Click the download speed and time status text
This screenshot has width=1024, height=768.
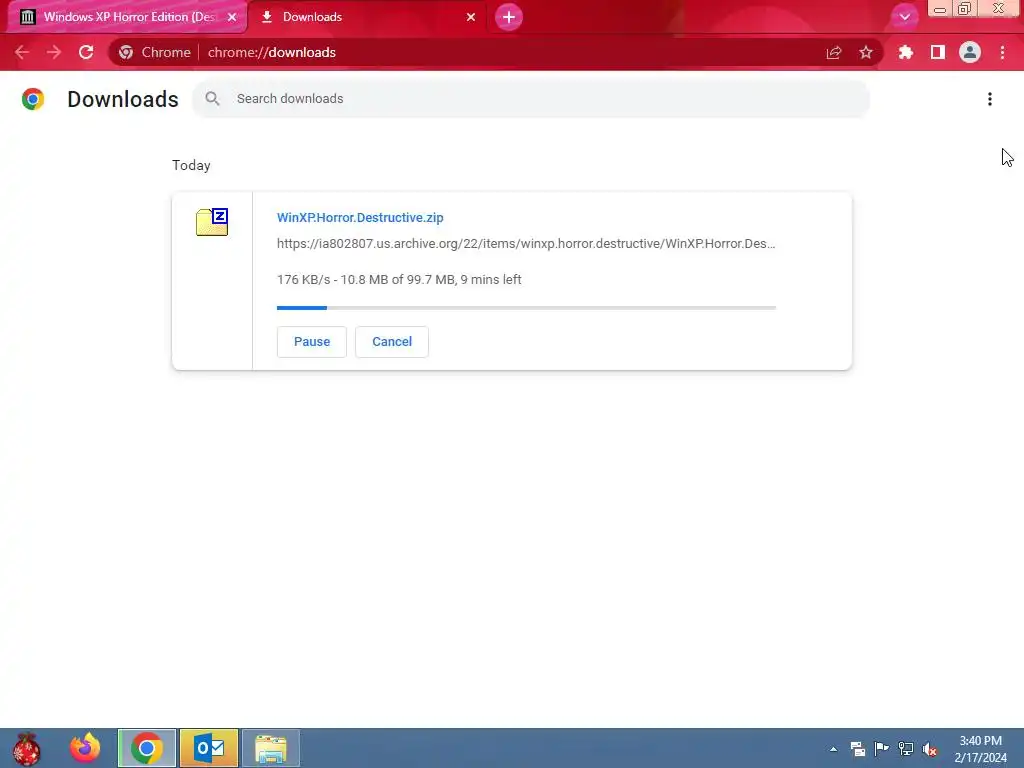[399, 280]
